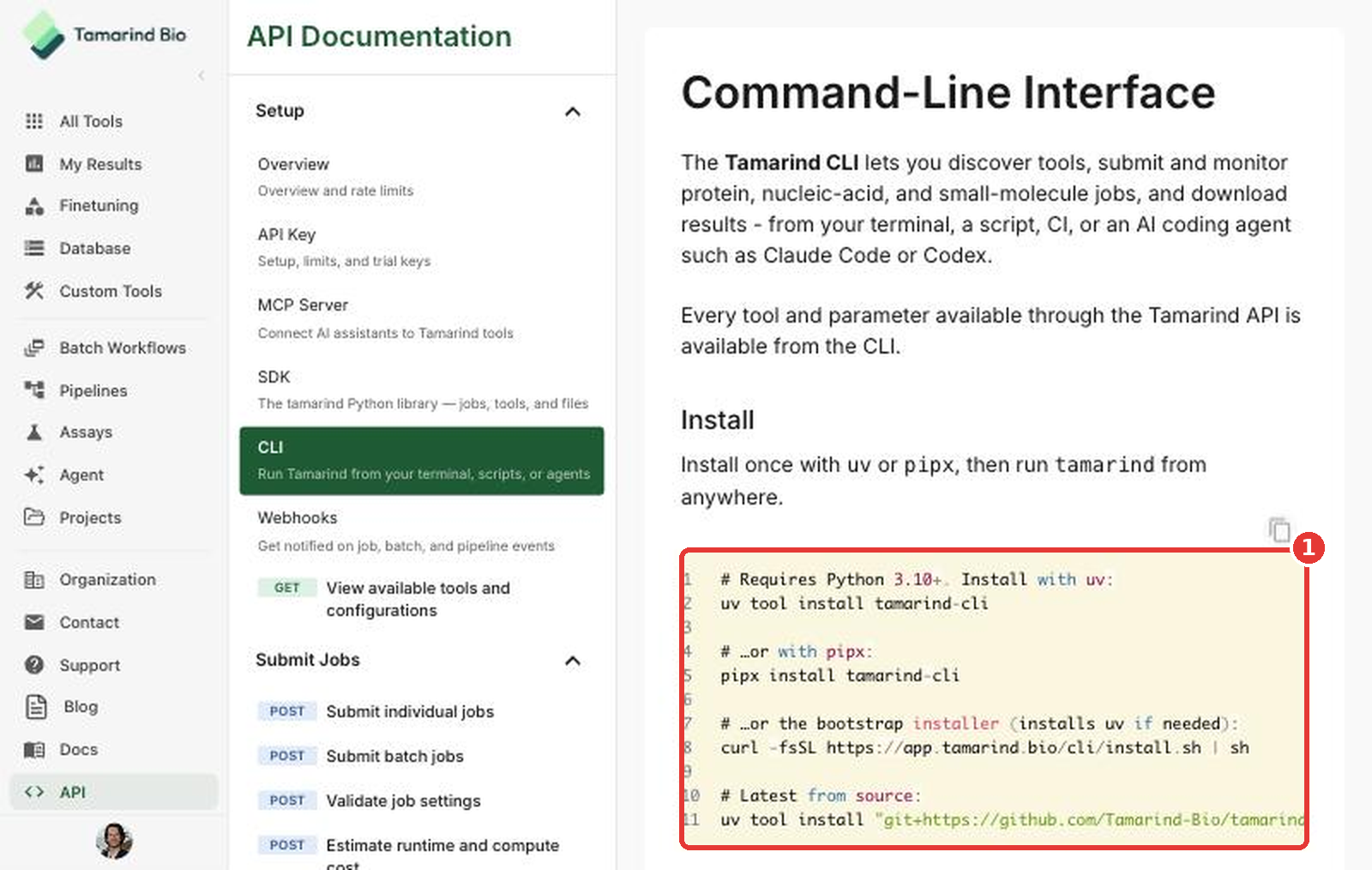Click the GET badge beside View available tools

pyautogui.click(x=286, y=588)
